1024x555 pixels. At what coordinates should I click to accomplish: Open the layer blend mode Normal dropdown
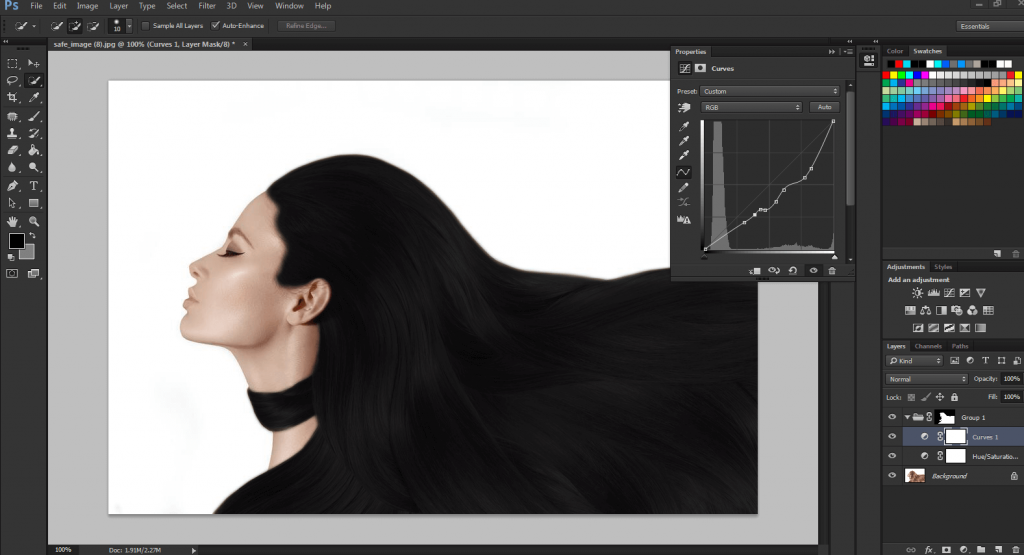click(927, 379)
